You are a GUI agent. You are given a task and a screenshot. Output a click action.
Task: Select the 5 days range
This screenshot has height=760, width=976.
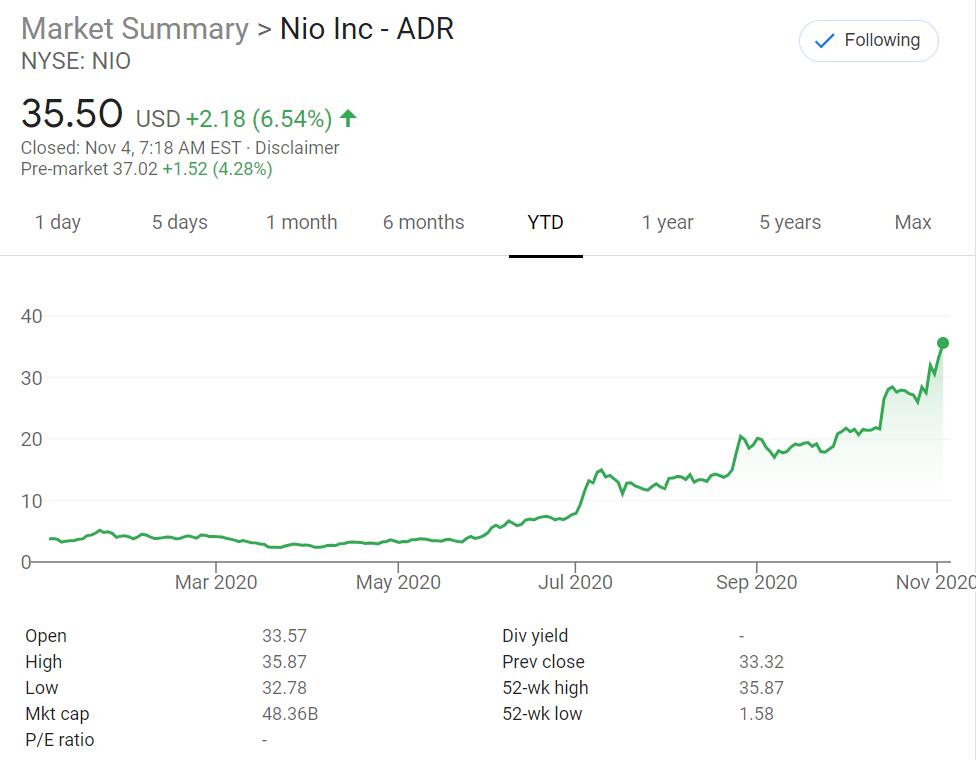click(x=180, y=223)
